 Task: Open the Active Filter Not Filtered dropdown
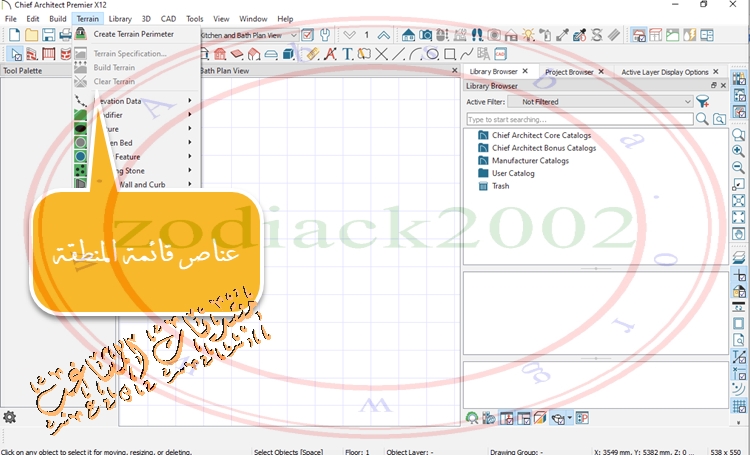click(x=600, y=101)
